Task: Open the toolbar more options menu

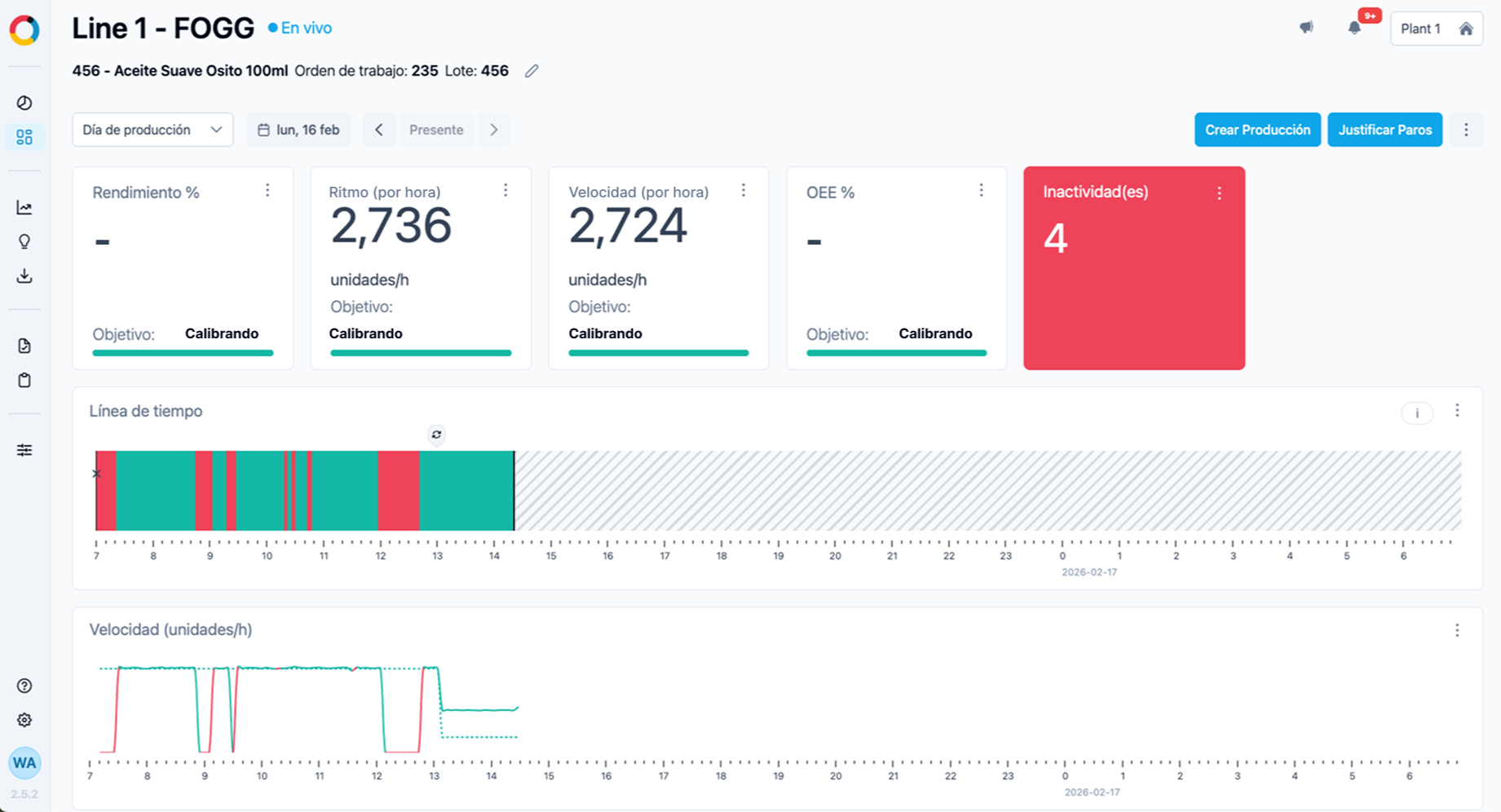Action: (1466, 130)
